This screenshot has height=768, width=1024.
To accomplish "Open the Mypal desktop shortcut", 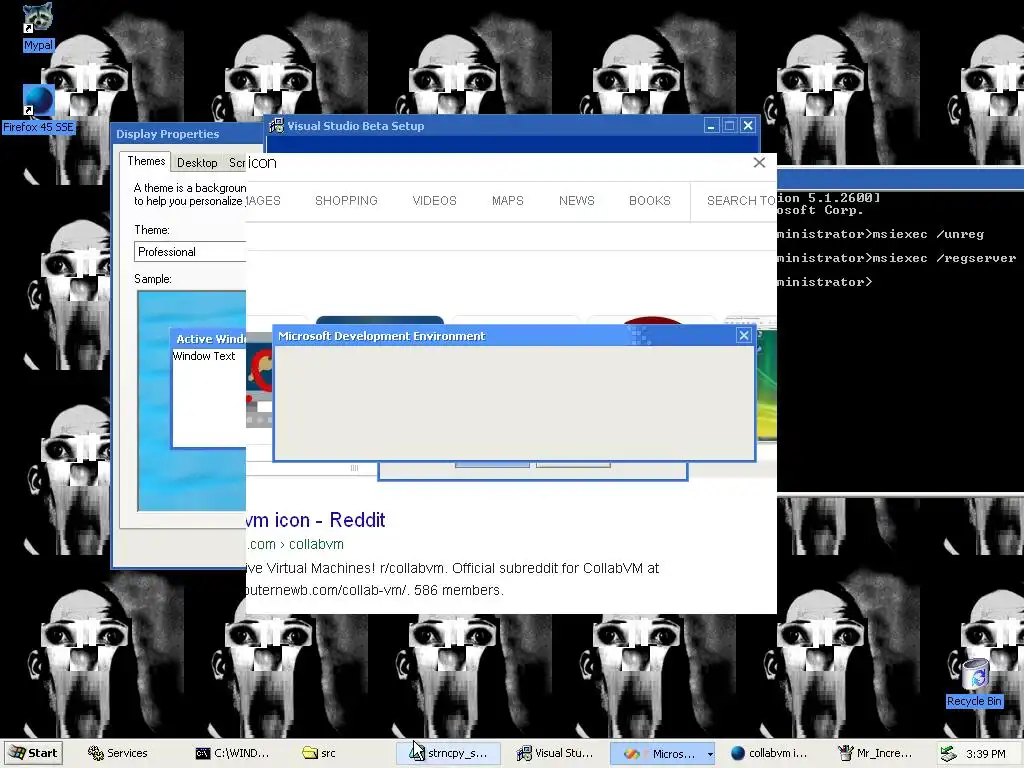I will pyautogui.click(x=38, y=26).
